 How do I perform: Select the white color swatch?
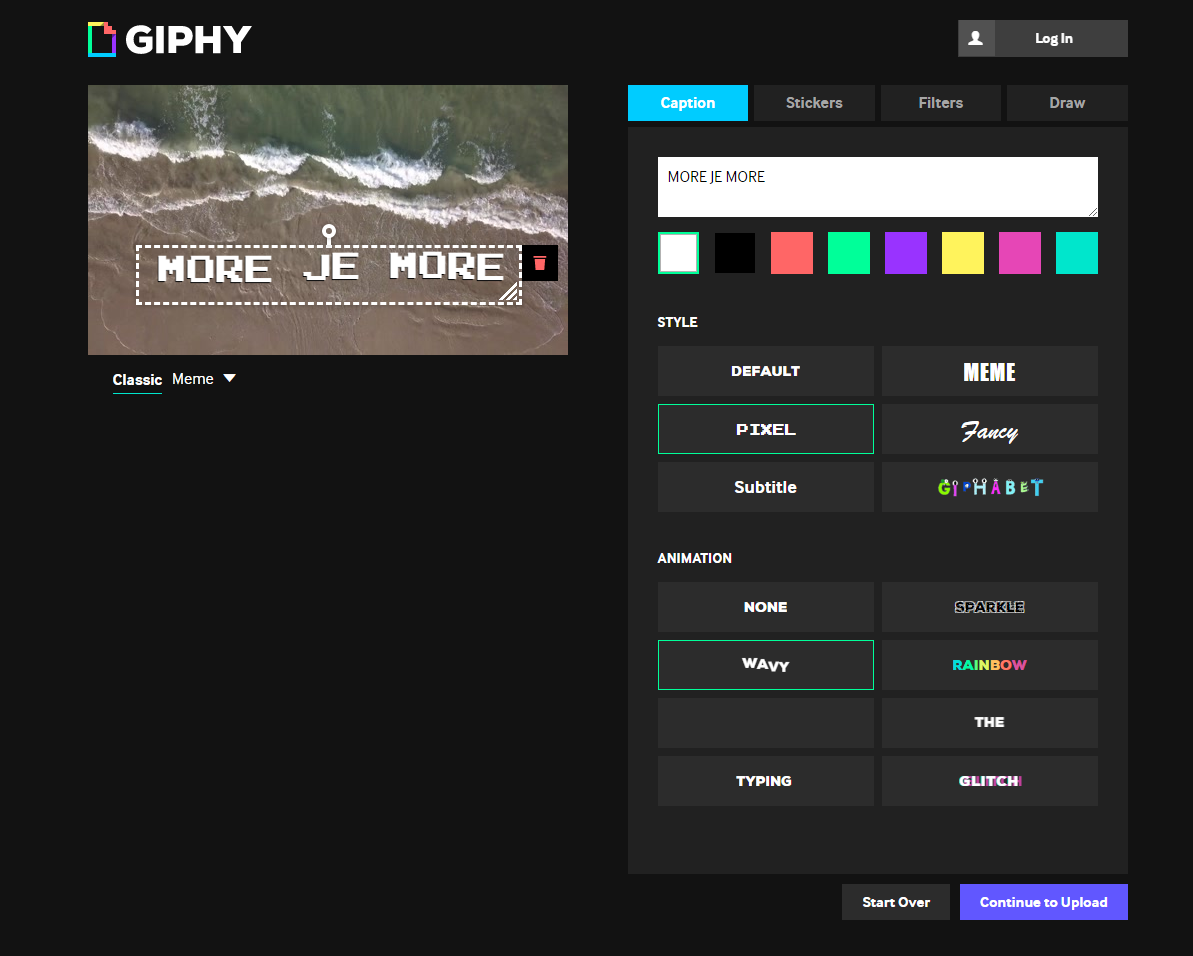[678, 253]
